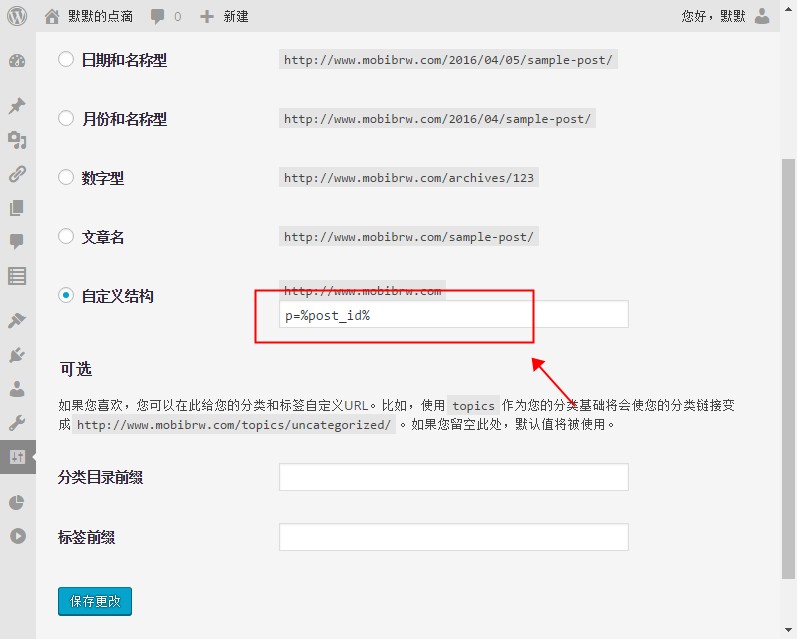Select the 数字型 permalink radio button

point(66,178)
